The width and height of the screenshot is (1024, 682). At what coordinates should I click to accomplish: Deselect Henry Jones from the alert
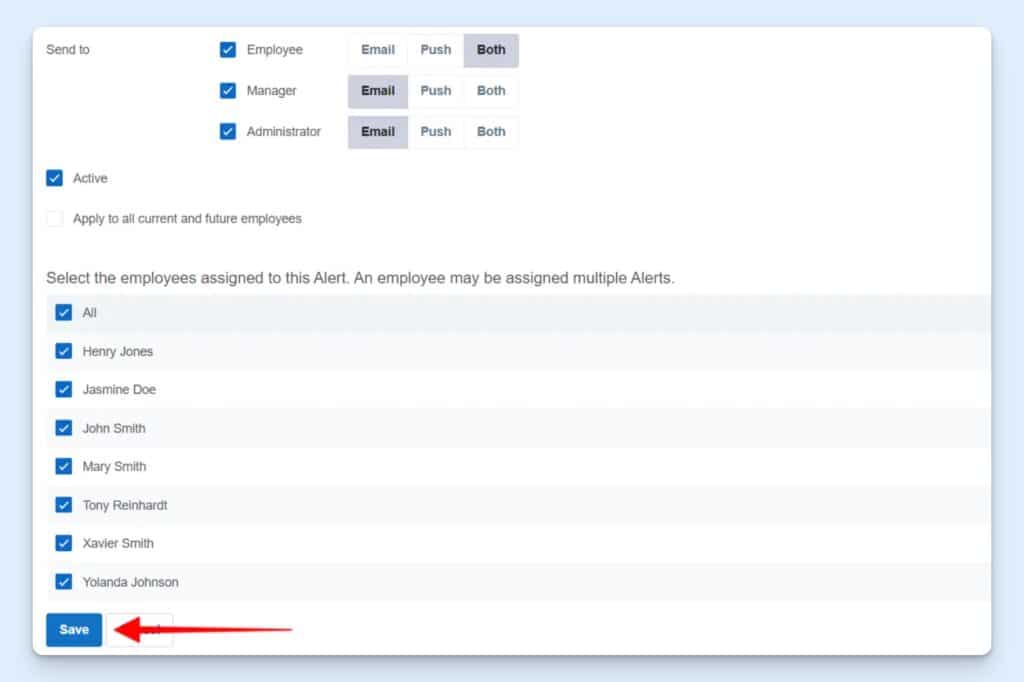64,351
